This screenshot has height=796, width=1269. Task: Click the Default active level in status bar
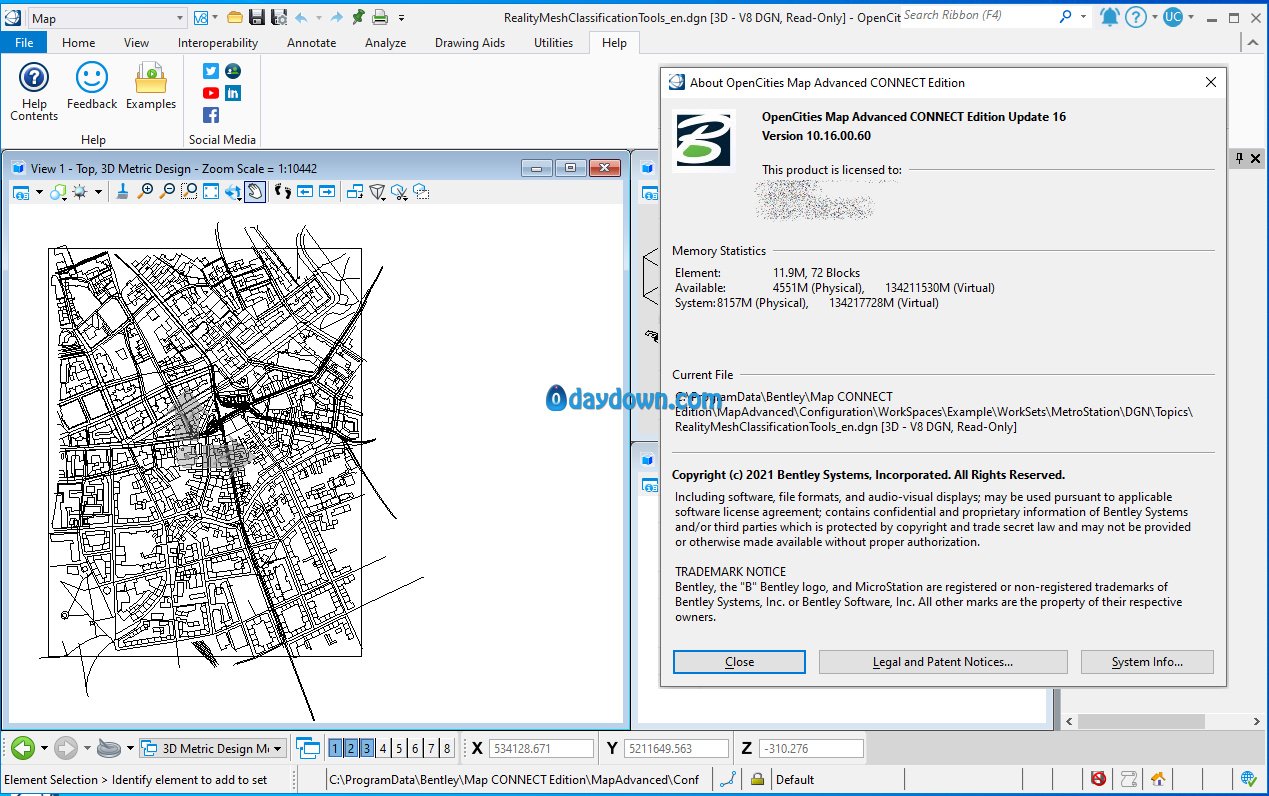[795, 780]
